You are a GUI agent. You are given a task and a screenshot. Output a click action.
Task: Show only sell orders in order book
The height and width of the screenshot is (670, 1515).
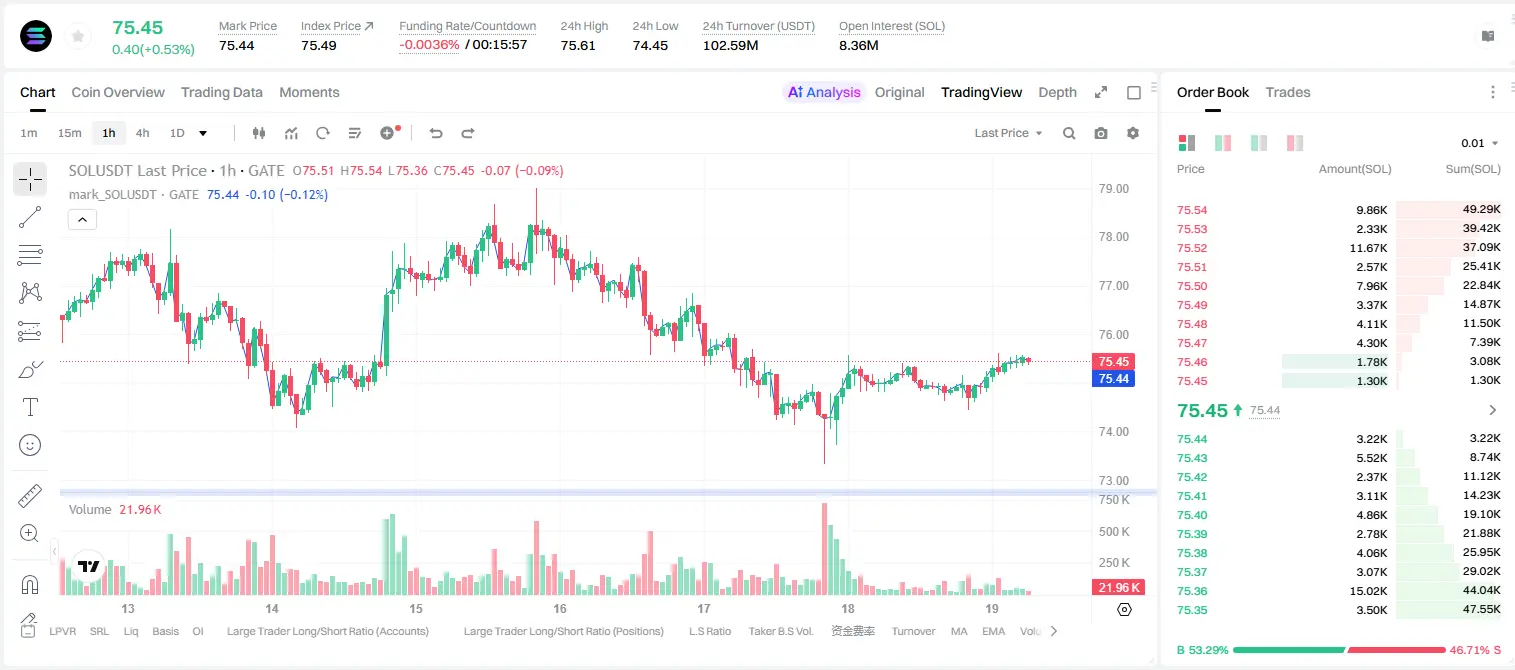click(x=1295, y=143)
